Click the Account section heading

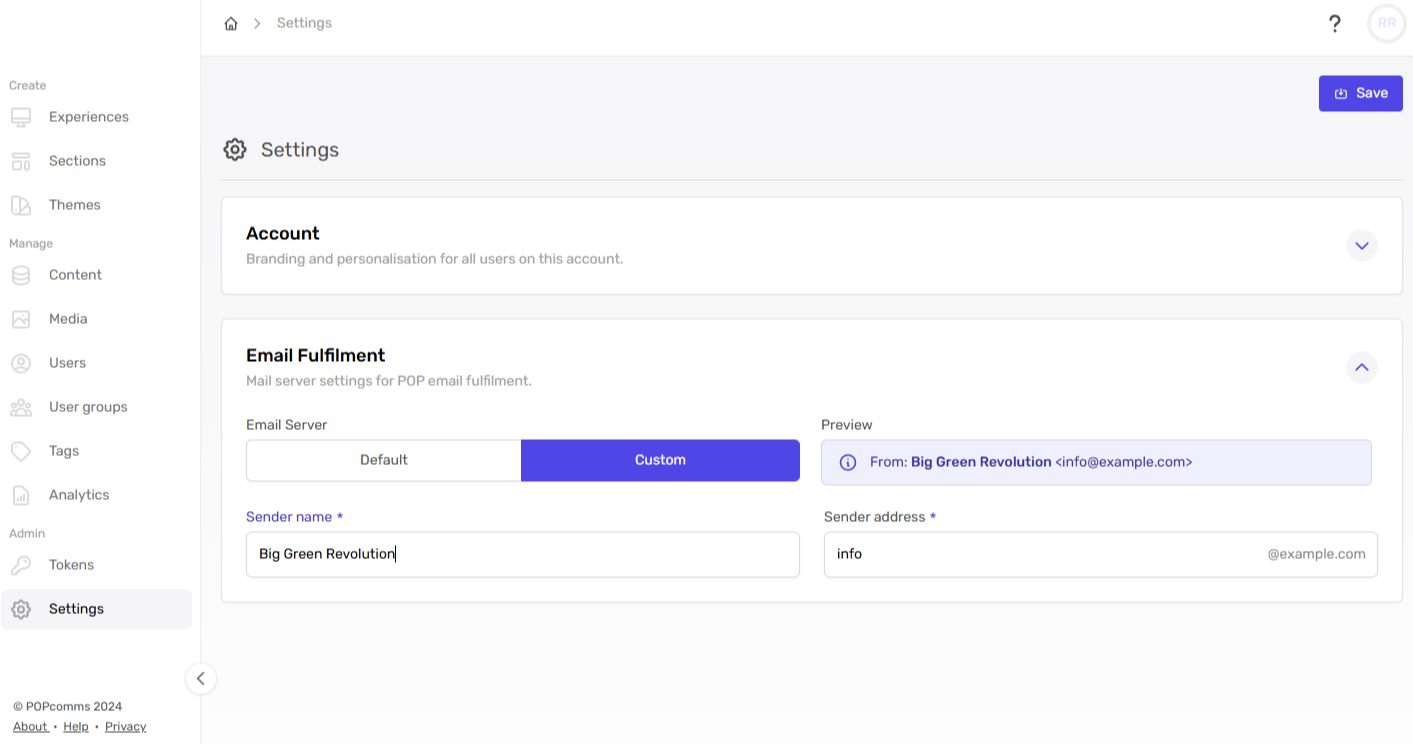283,233
